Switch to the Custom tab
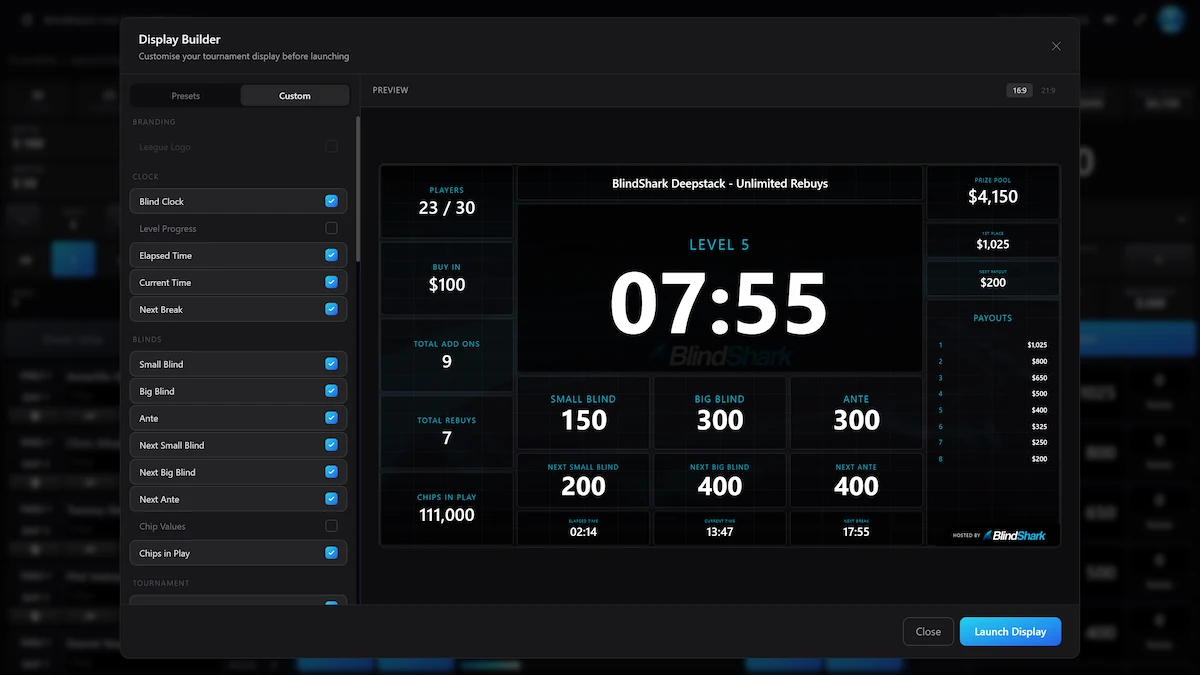 [295, 96]
